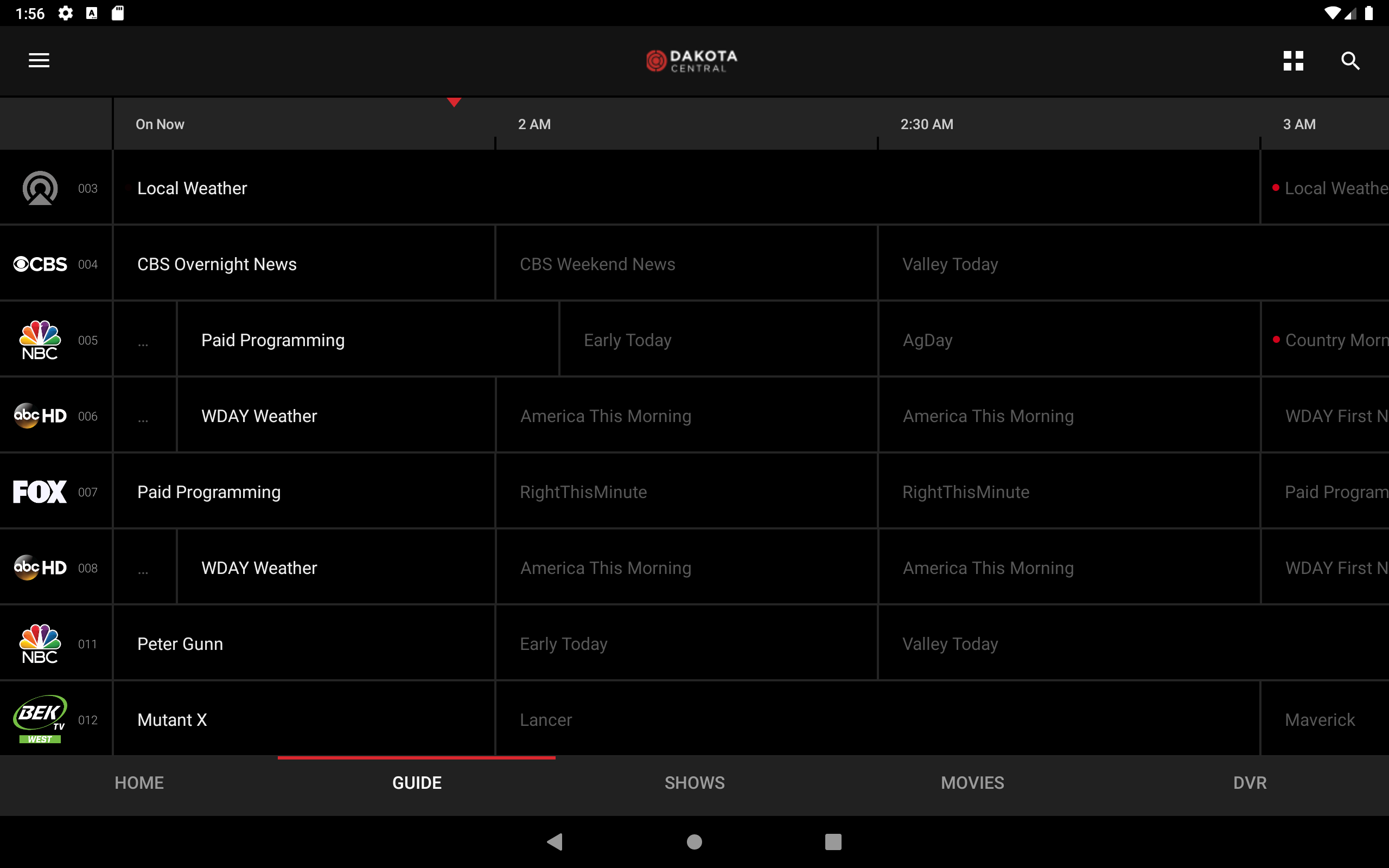This screenshot has width=1389, height=868.
Task: Select the BEK TV West channel logo
Action: tap(39, 719)
